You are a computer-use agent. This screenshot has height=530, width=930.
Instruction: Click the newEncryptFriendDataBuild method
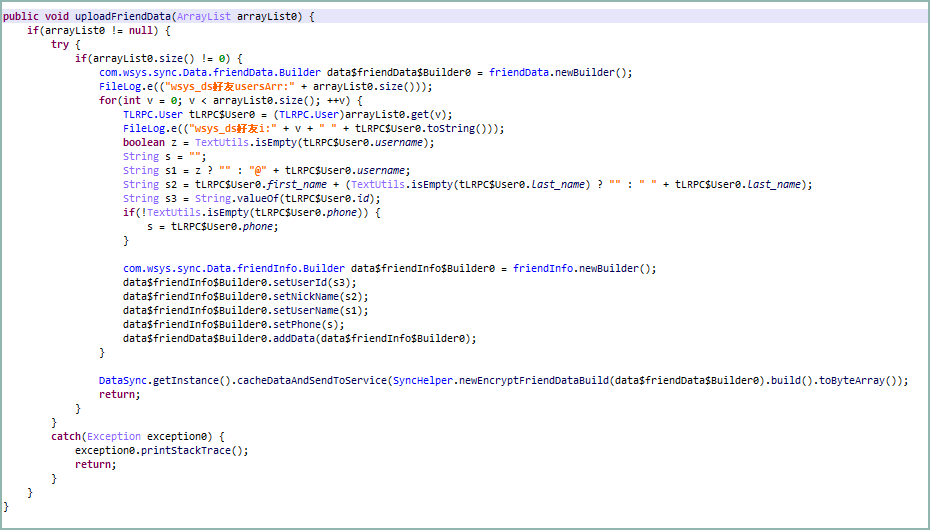point(533,381)
